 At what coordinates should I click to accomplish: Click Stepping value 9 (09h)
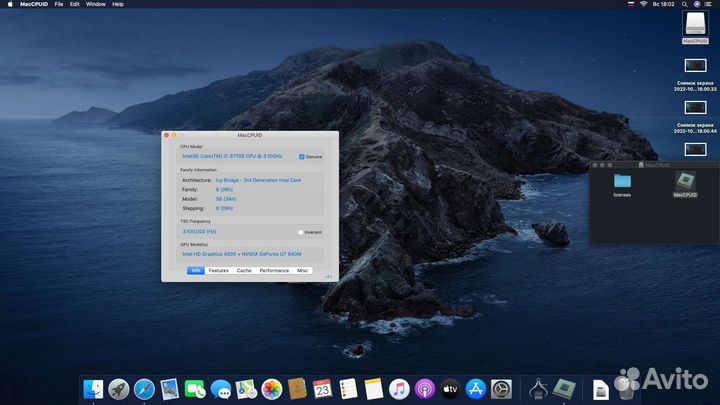point(224,208)
